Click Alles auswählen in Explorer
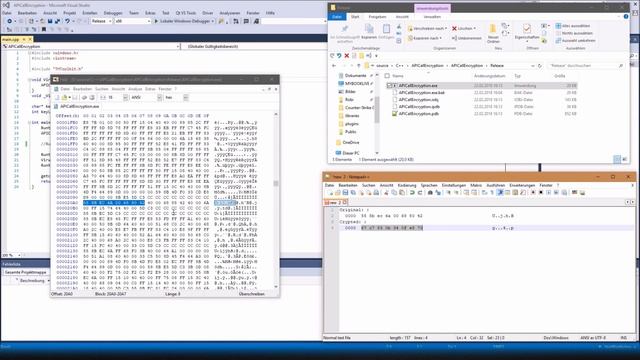The image size is (640, 360). (573, 26)
